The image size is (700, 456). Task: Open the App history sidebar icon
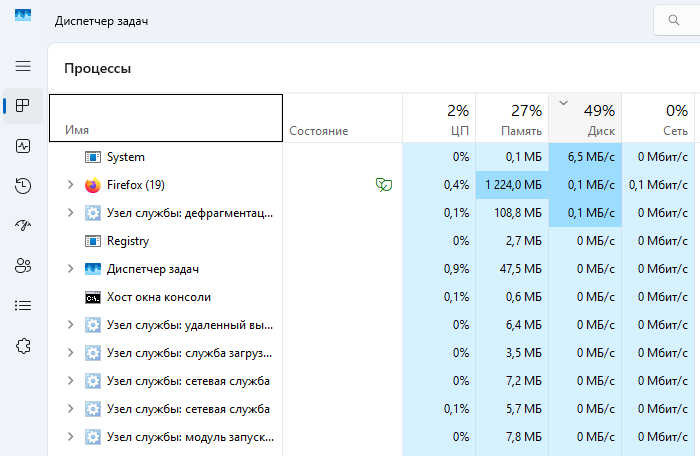(23, 186)
